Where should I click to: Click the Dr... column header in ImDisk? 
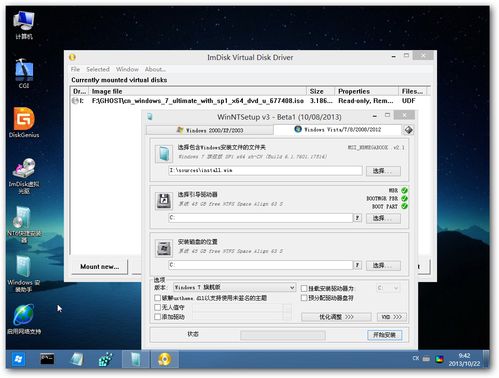[x=80, y=91]
